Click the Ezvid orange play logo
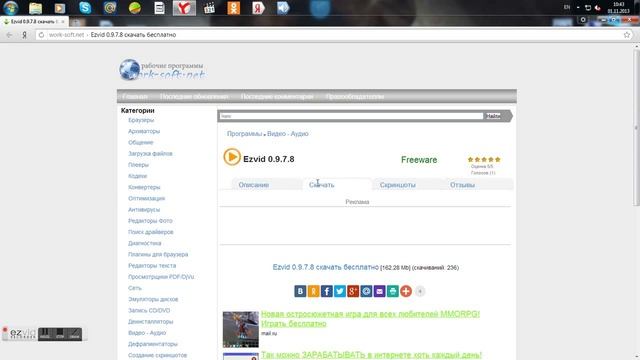 point(232,157)
